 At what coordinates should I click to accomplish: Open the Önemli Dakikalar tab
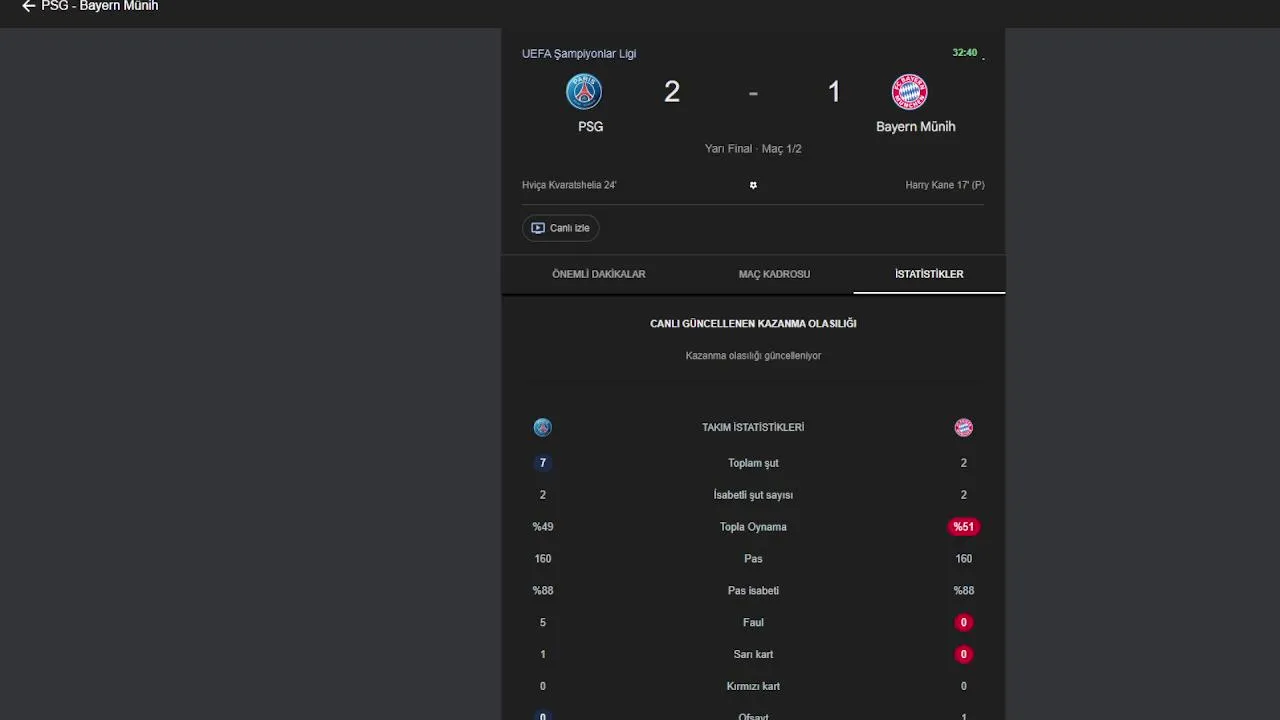(599, 274)
